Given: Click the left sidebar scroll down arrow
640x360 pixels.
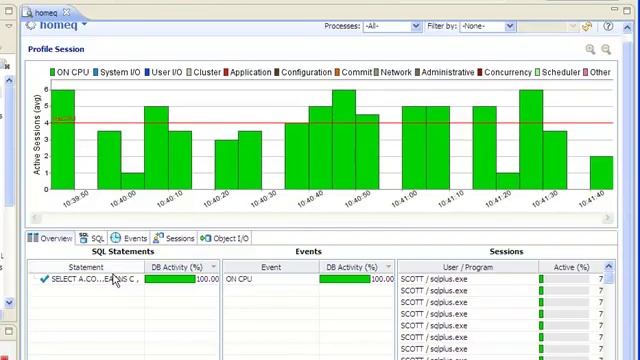Looking at the screenshot, I should [x=9, y=302].
